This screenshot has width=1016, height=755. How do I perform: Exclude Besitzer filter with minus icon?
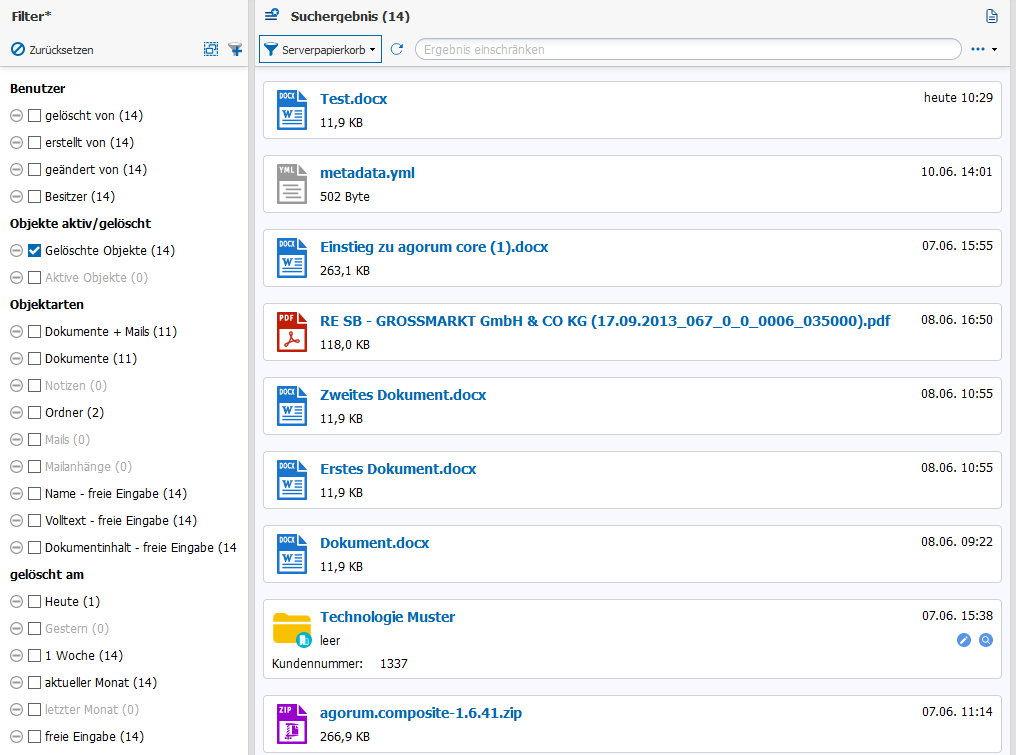(x=17, y=197)
